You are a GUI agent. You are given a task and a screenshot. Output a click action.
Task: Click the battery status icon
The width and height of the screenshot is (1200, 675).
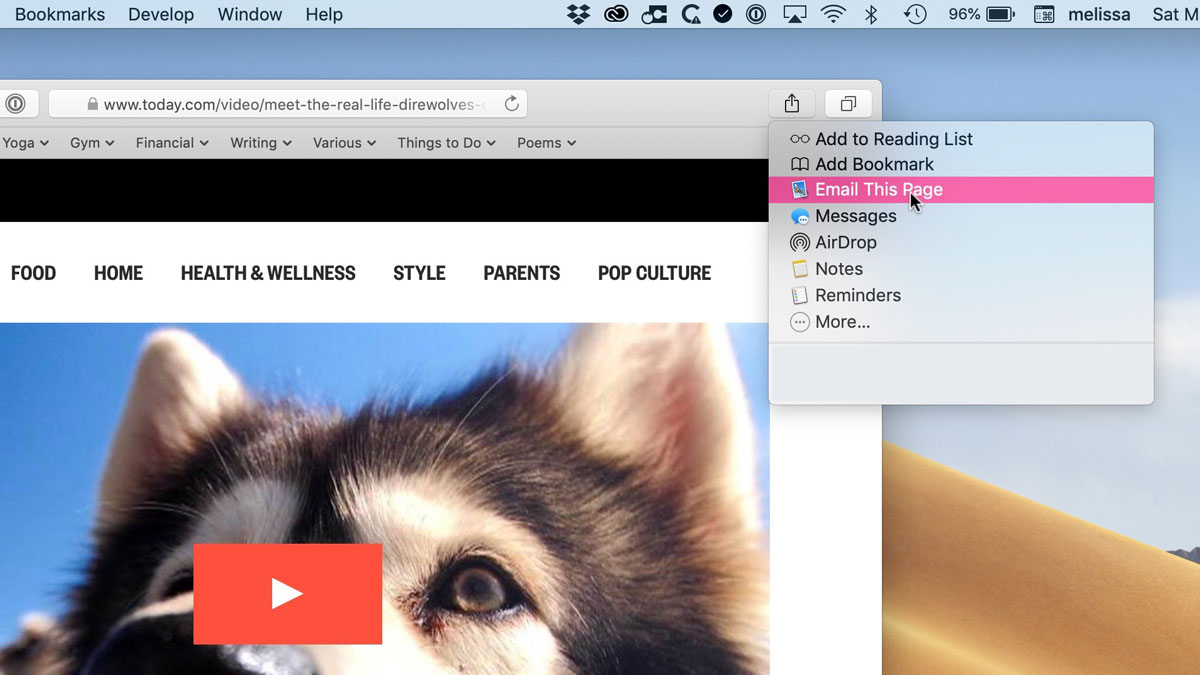click(1001, 14)
